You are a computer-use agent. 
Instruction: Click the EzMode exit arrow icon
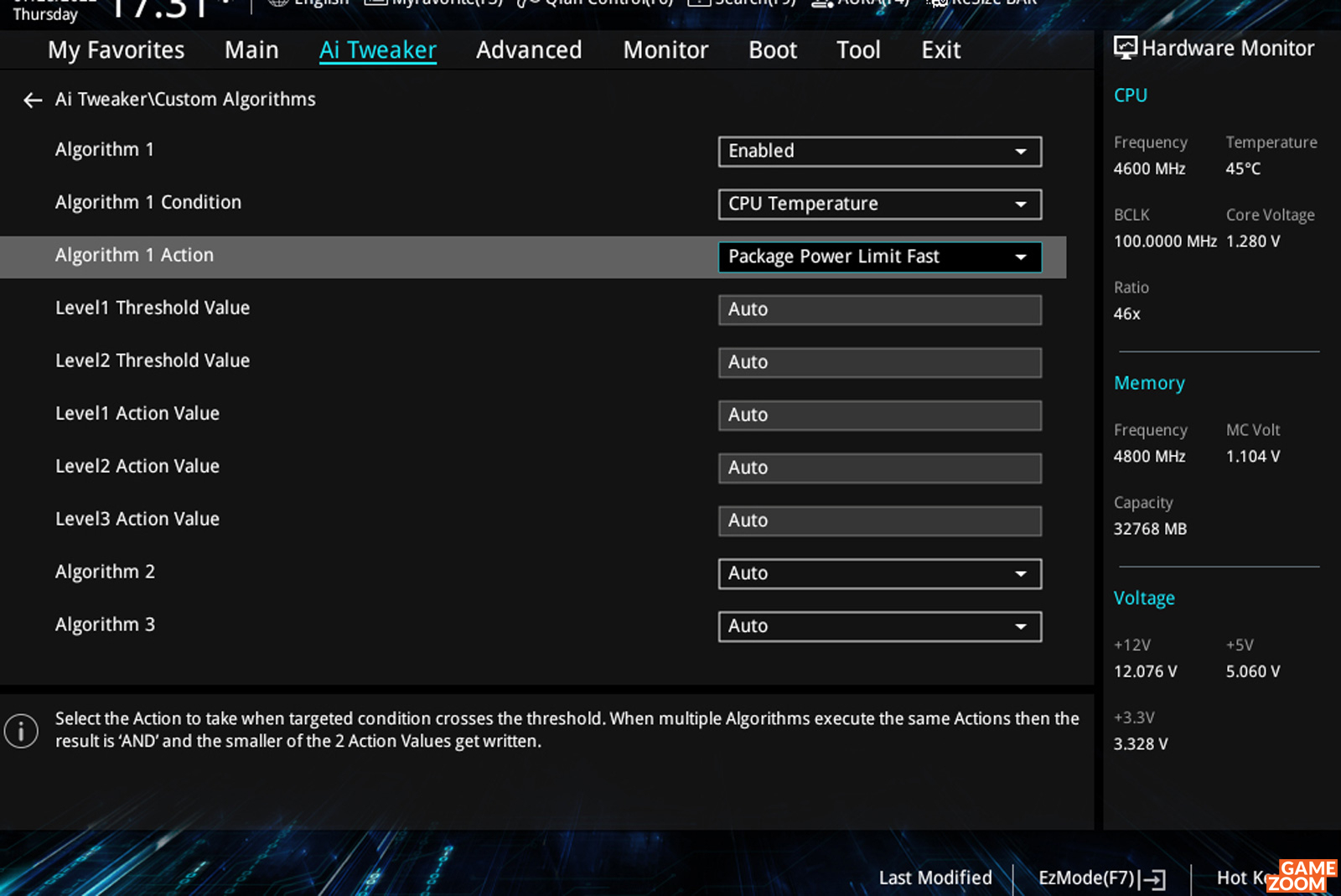pyautogui.click(x=1154, y=879)
